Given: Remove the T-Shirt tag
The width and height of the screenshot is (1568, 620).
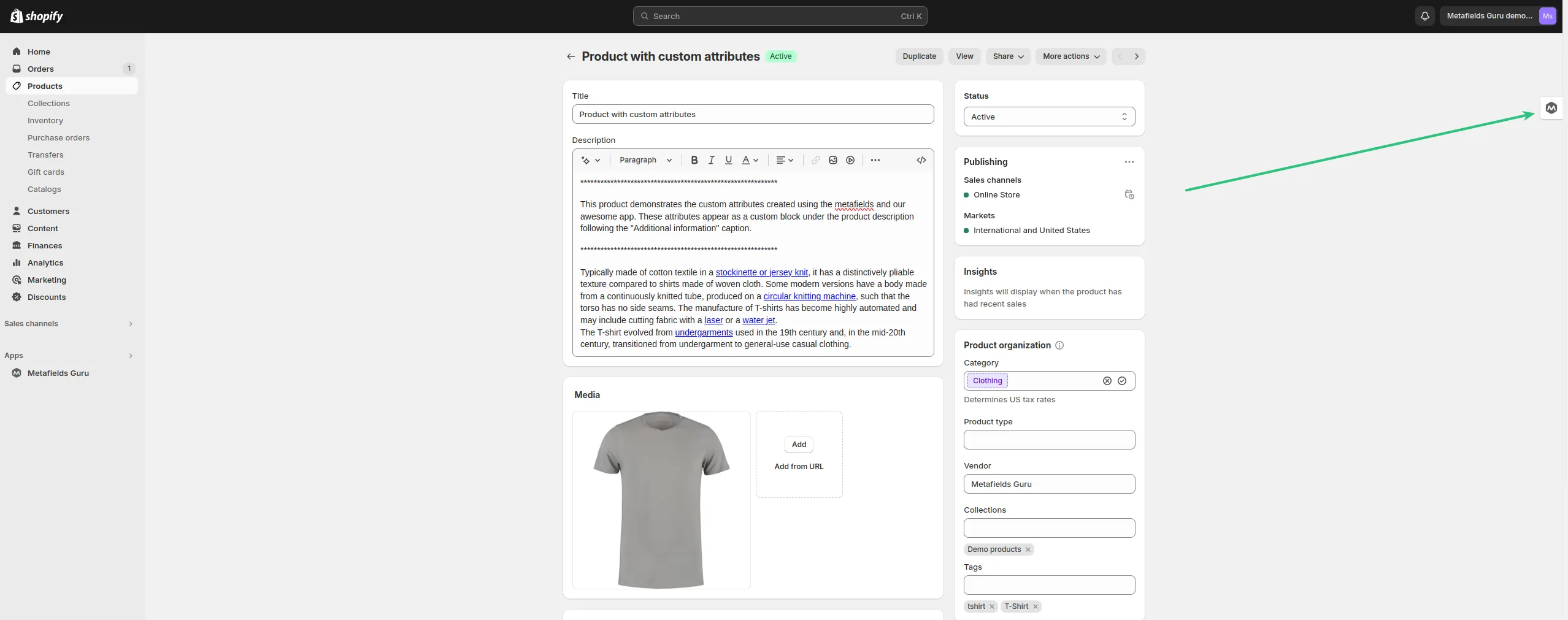Looking at the screenshot, I should 1035,607.
